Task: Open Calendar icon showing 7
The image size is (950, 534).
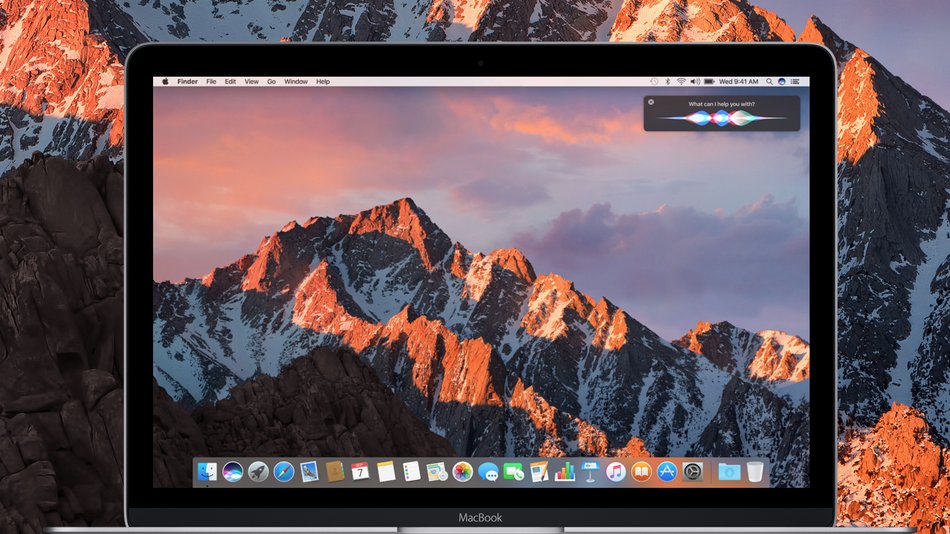Action: 360,472
